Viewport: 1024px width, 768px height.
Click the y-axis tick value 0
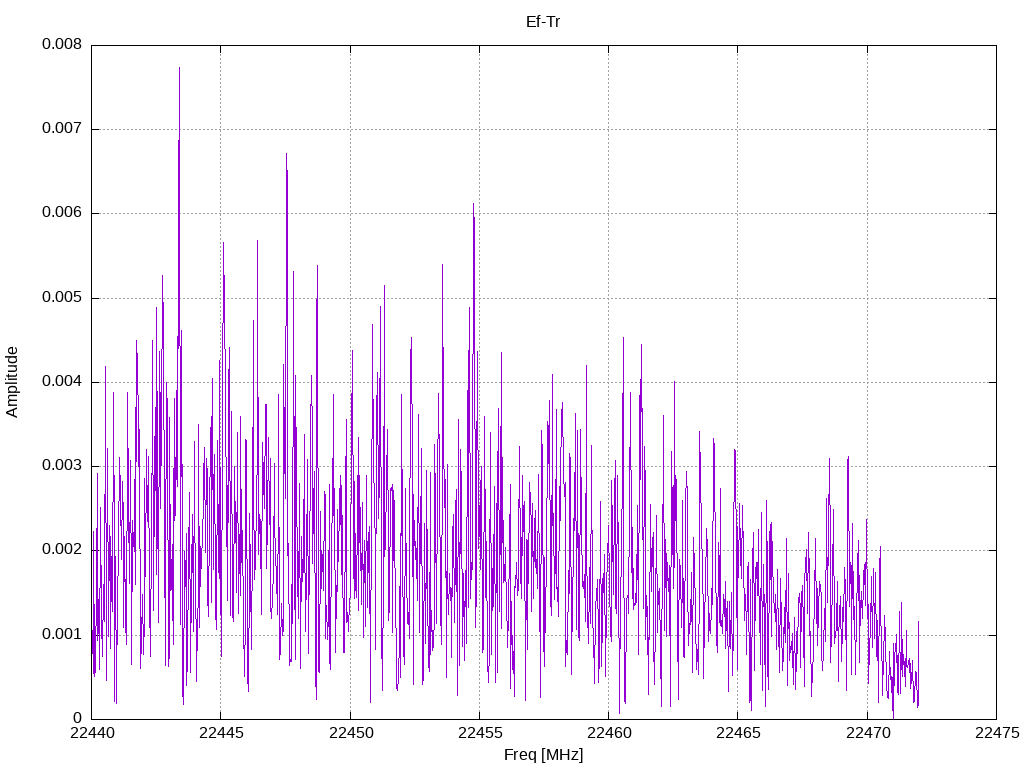[x=78, y=718]
